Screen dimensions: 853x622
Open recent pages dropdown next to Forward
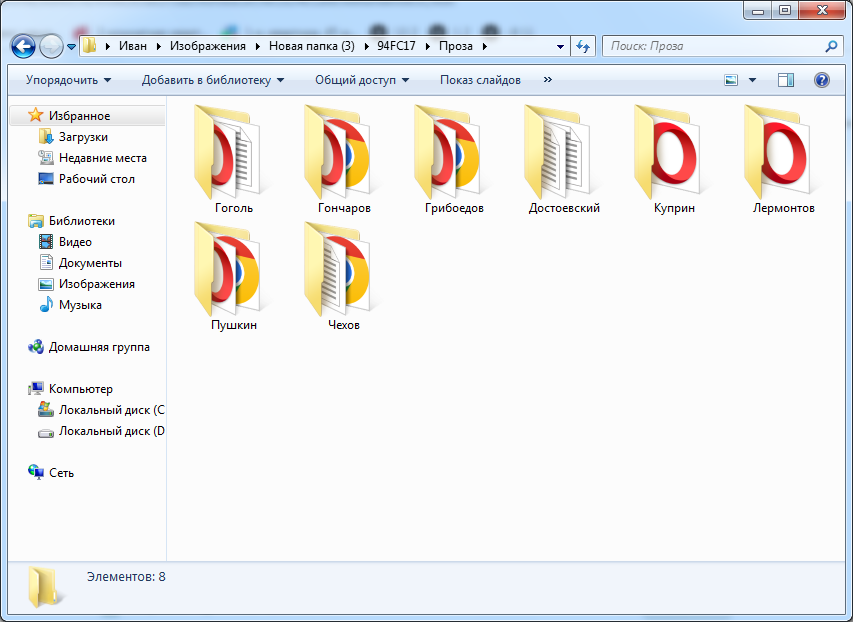(71, 47)
